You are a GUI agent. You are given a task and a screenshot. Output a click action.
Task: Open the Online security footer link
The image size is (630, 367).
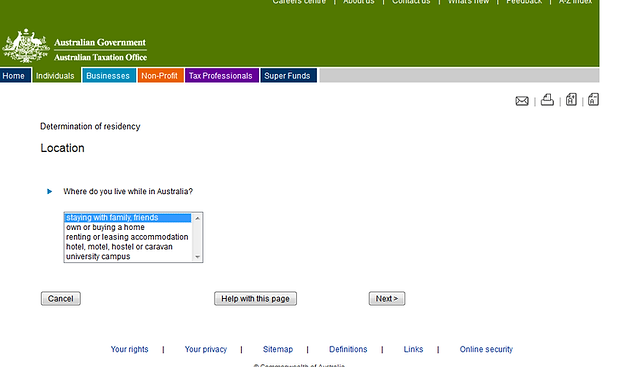486,349
